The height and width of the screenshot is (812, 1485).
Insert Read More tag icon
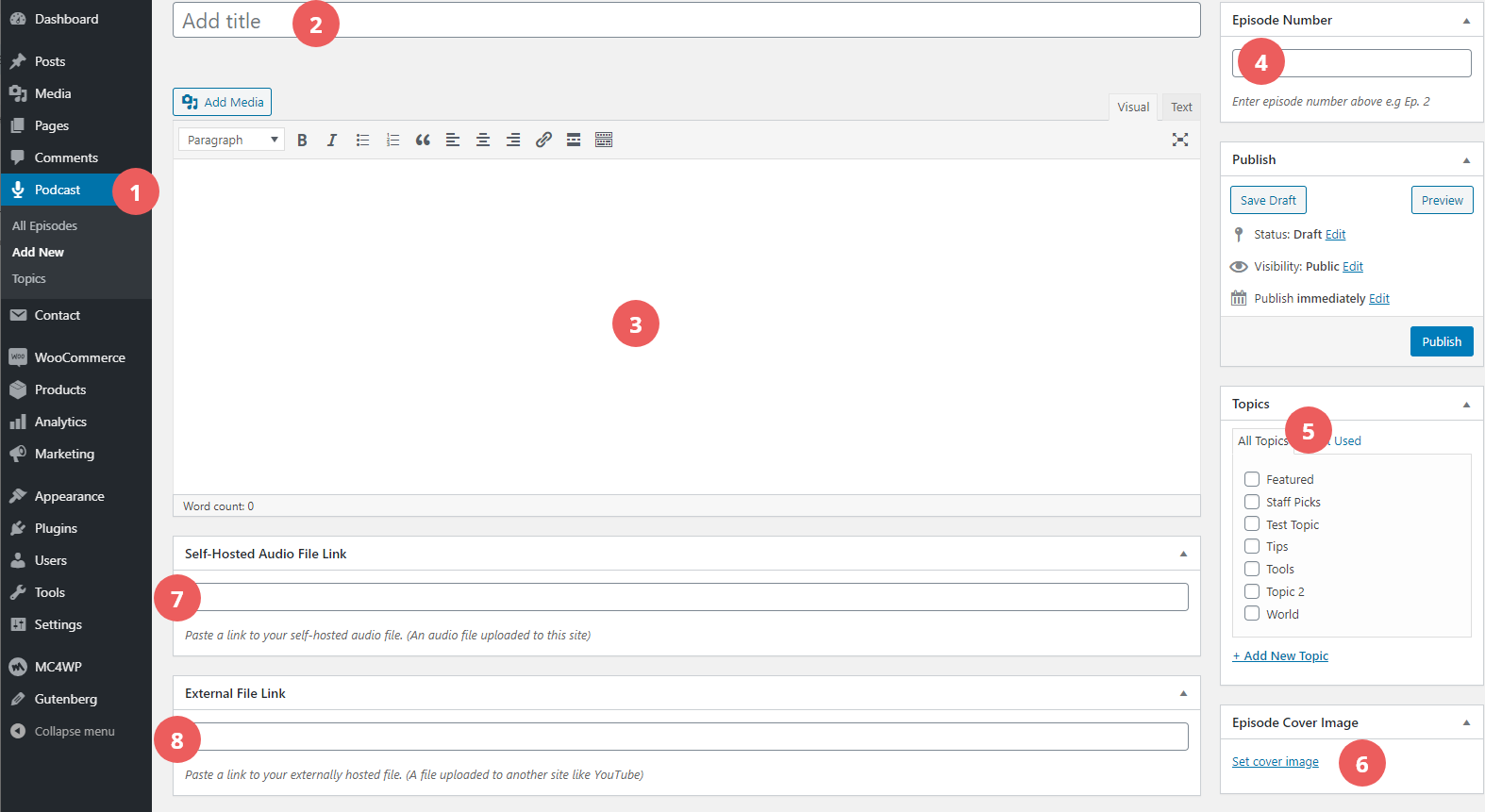click(574, 140)
